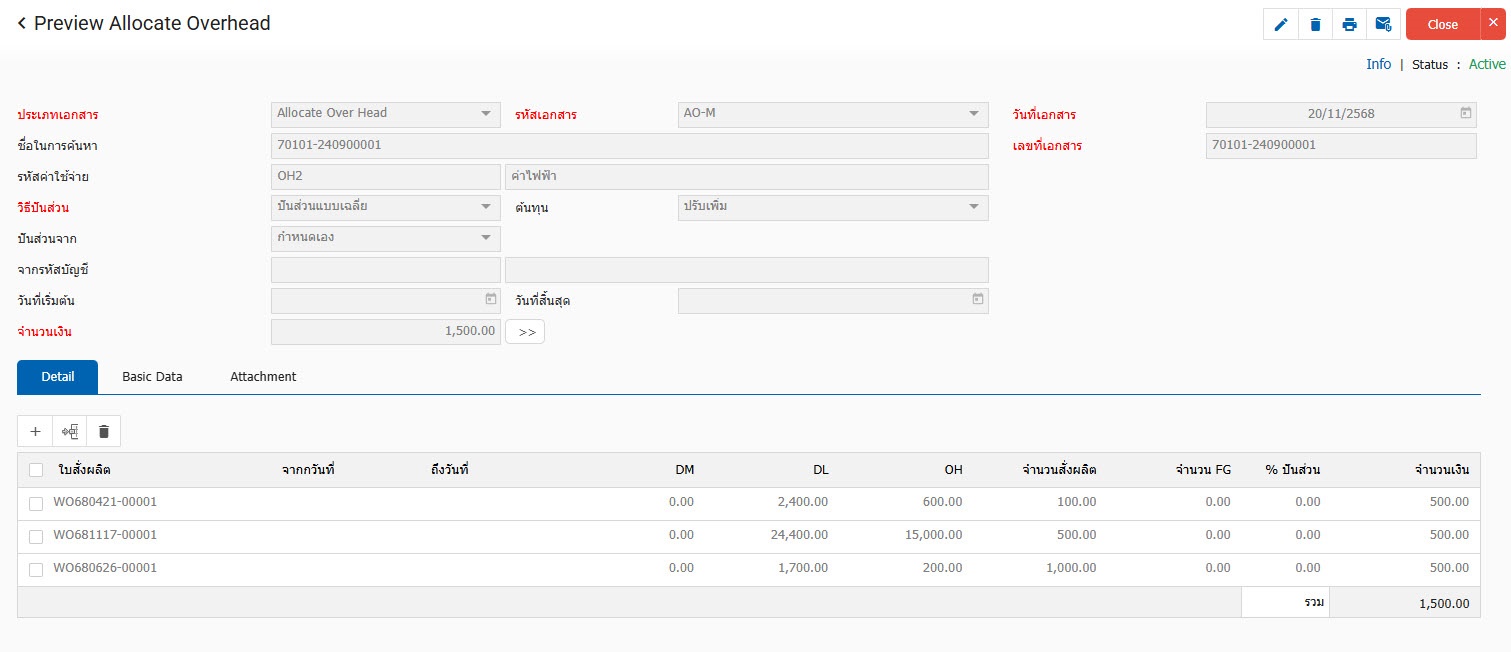Tick the checkbox for WO680421-00001
This screenshot has height=652, width=1511.
[x=36, y=503]
